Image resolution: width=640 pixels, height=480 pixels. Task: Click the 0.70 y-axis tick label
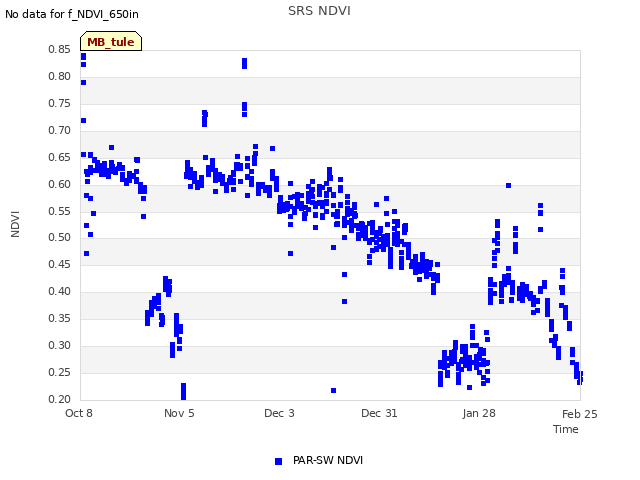pos(60,130)
